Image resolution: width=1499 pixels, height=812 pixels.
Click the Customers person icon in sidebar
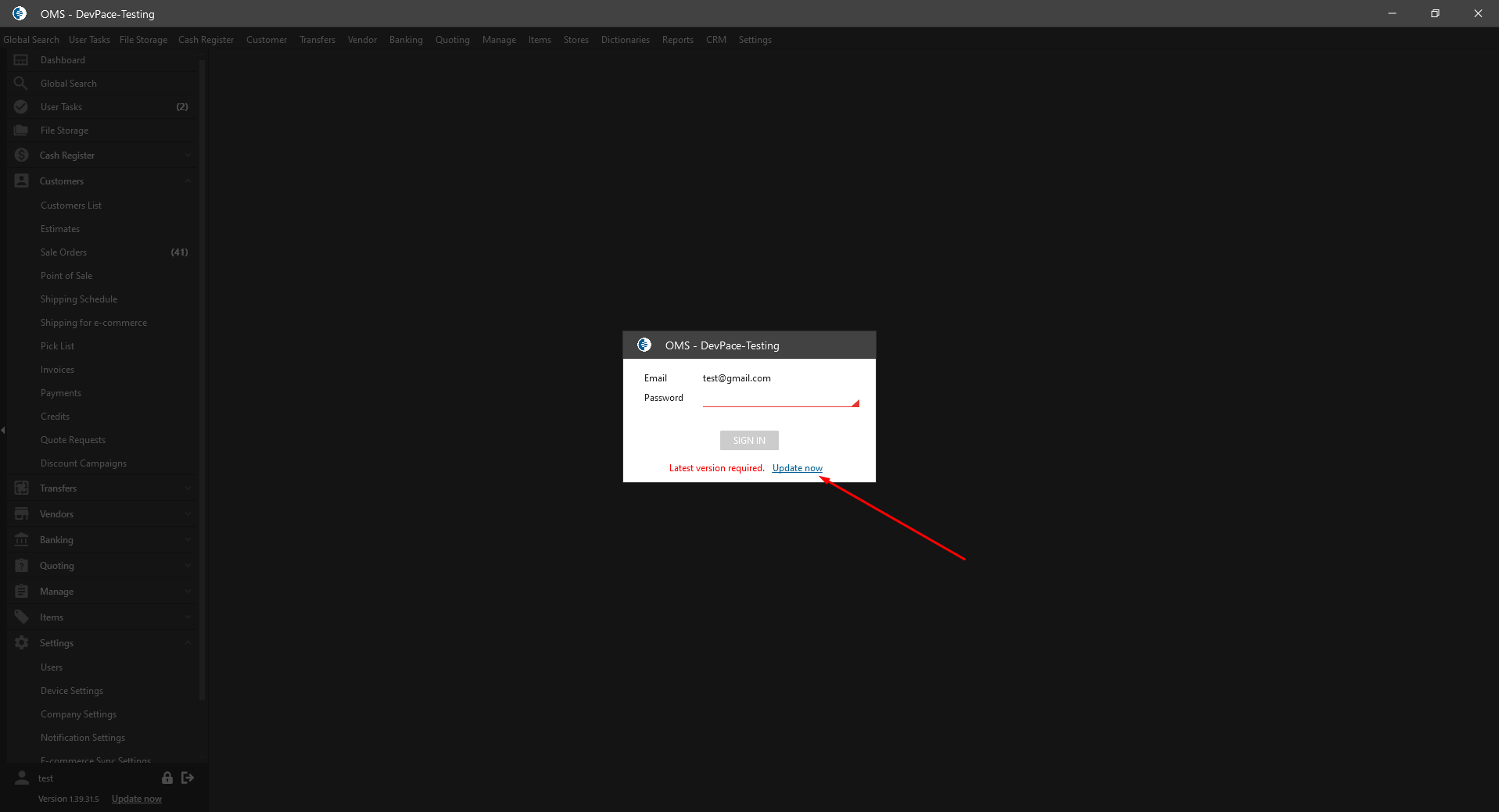21,181
